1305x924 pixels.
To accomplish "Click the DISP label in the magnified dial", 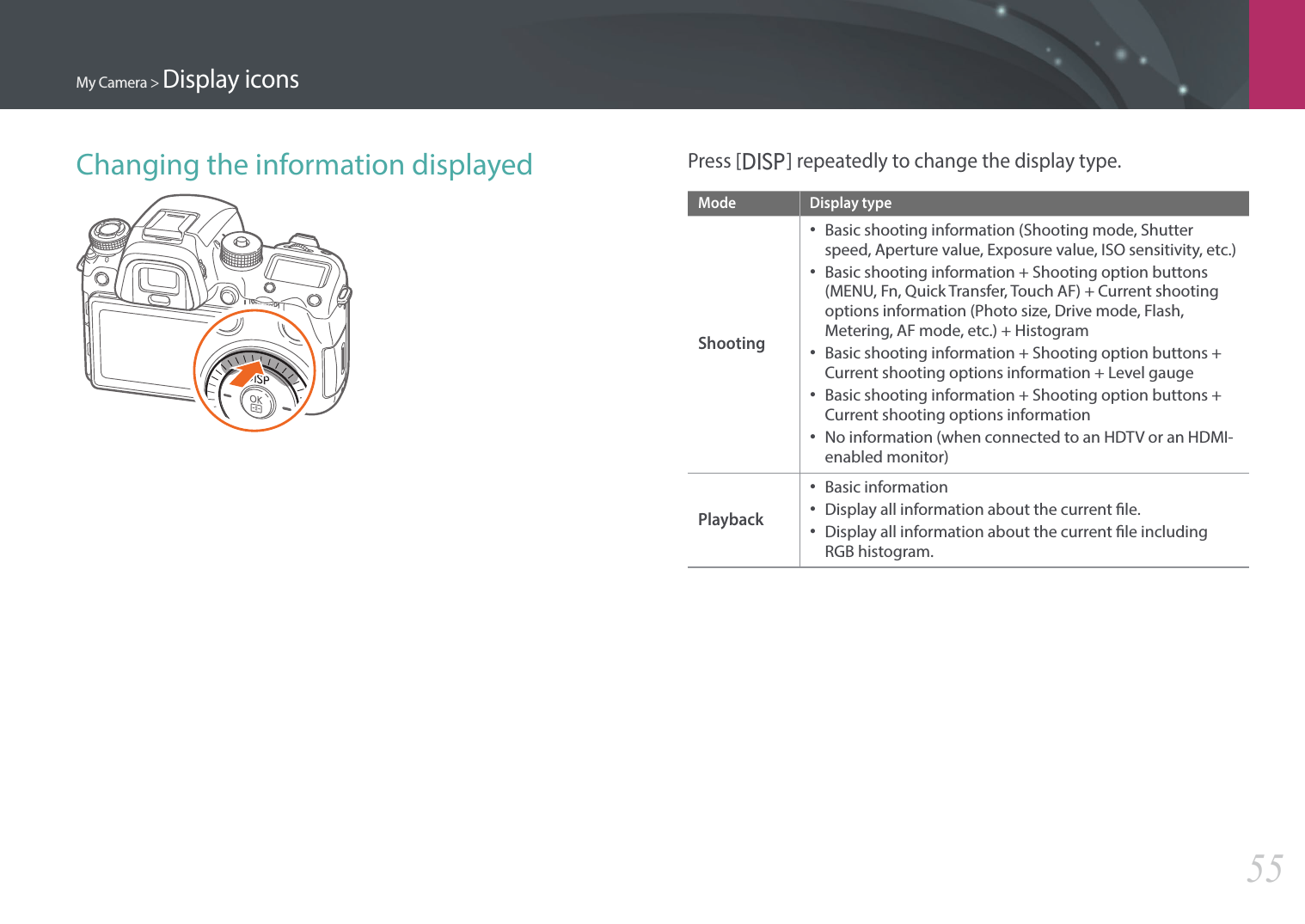I will [x=260, y=379].
